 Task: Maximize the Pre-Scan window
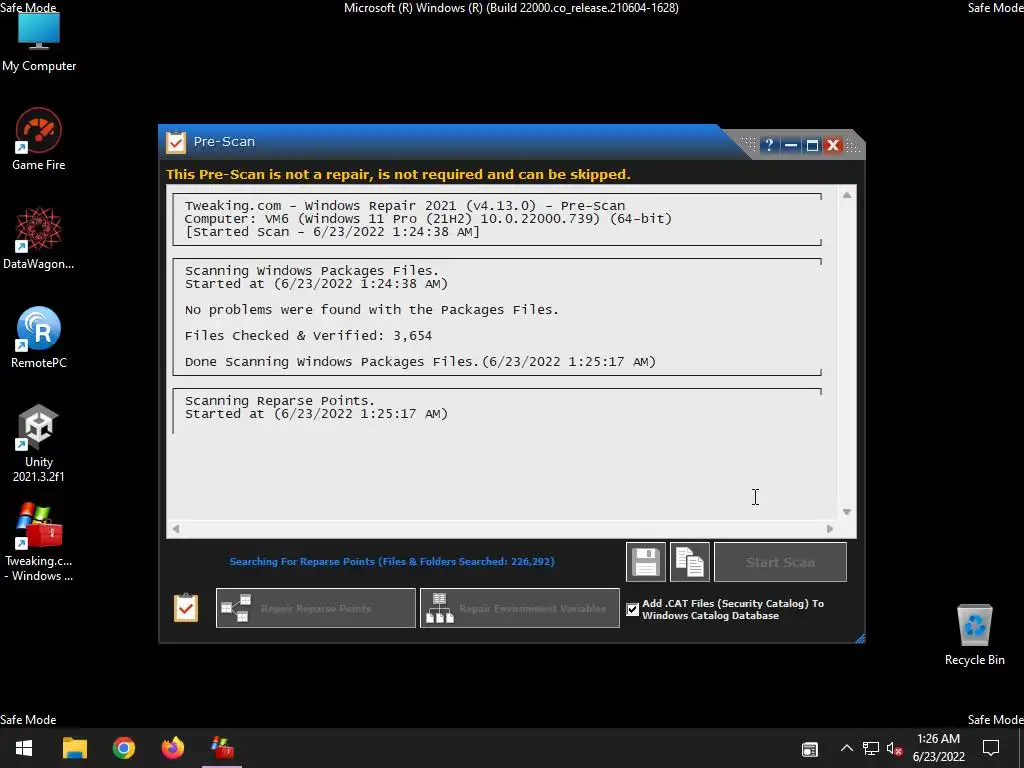812,145
